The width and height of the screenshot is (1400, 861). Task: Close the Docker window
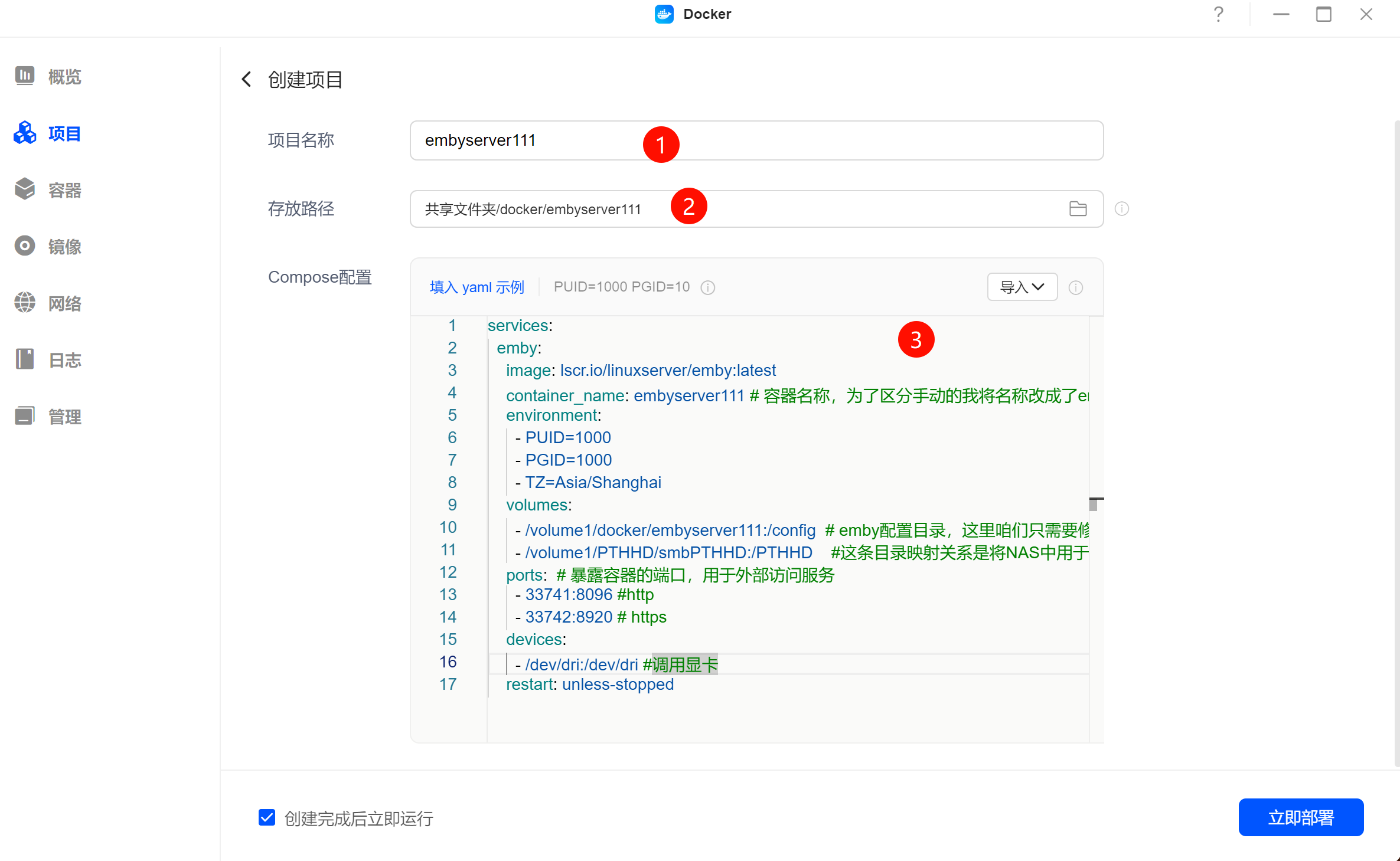click(1366, 14)
